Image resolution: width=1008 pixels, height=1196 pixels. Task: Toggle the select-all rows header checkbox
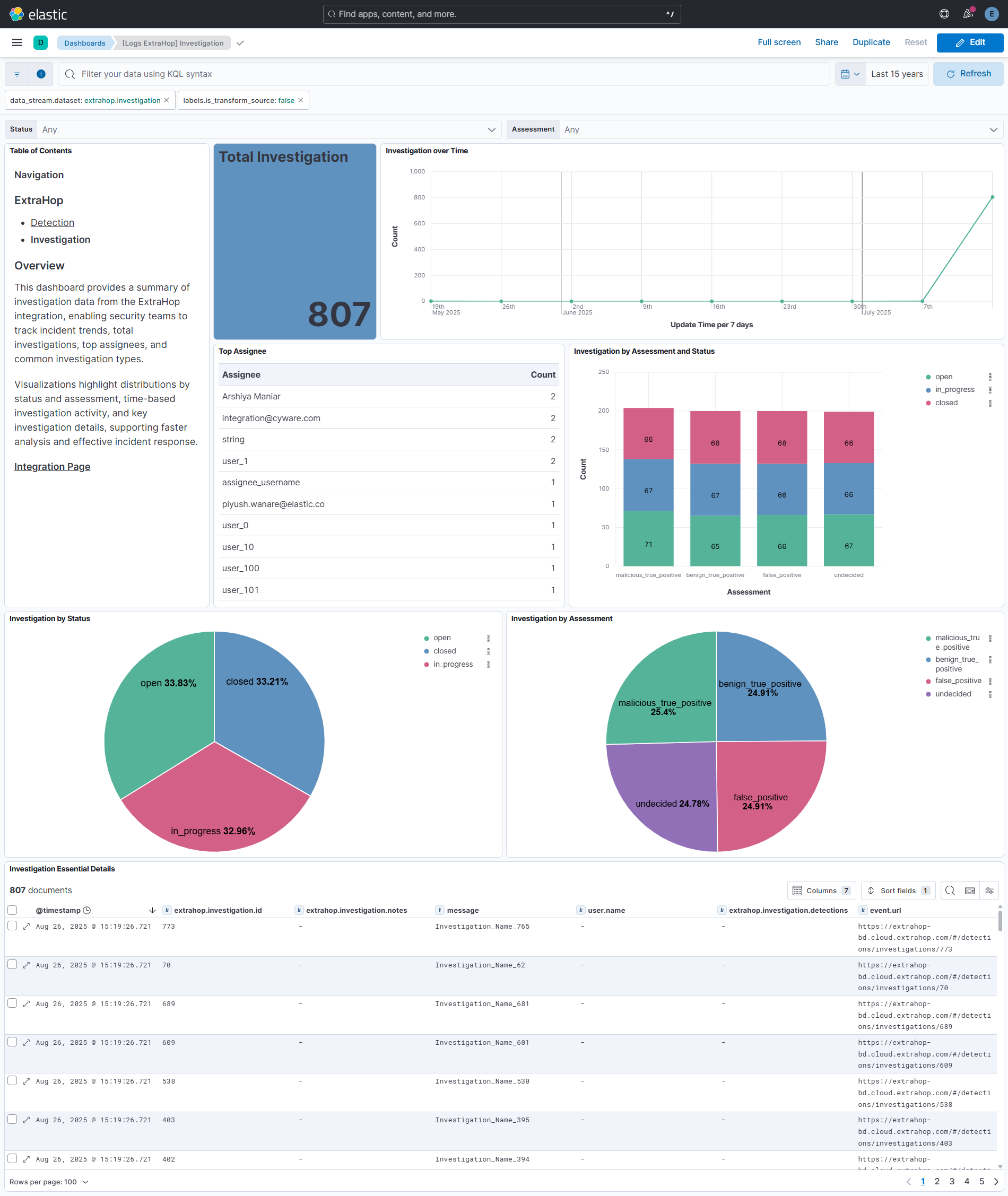click(13, 910)
